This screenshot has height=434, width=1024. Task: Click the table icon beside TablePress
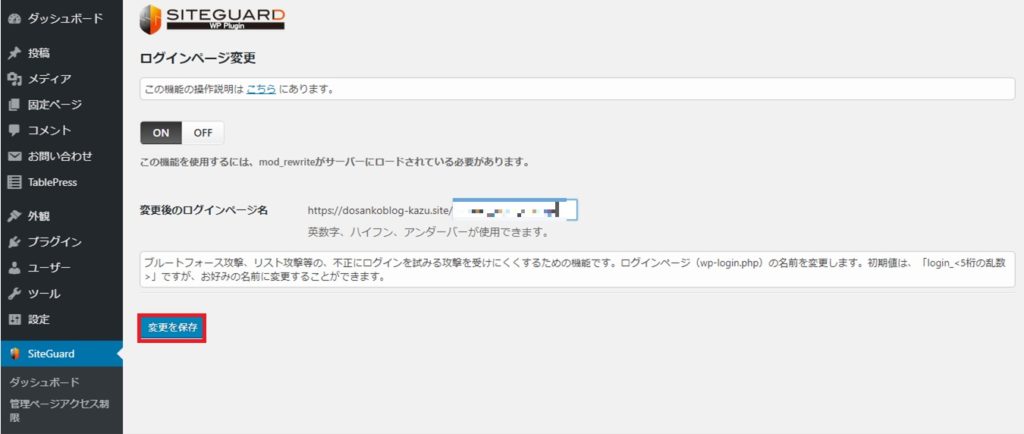(14, 182)
